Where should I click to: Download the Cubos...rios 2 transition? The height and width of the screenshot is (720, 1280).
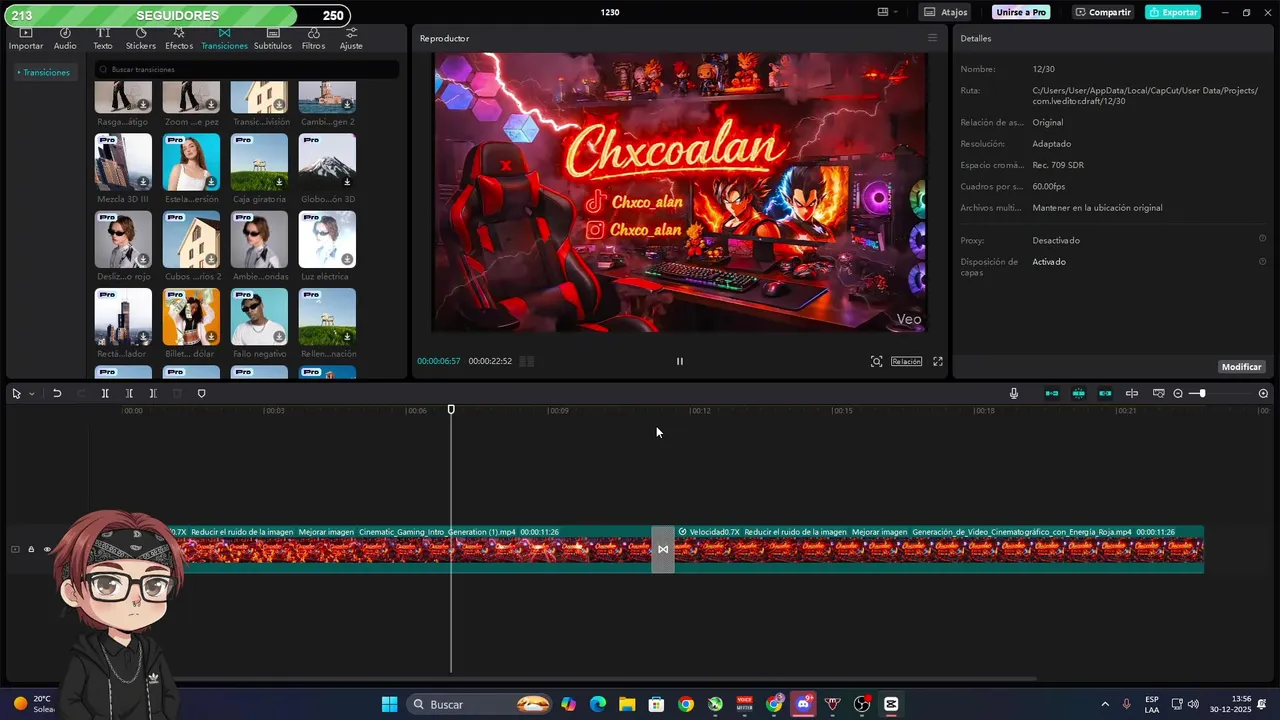click(x=211, y=260)
